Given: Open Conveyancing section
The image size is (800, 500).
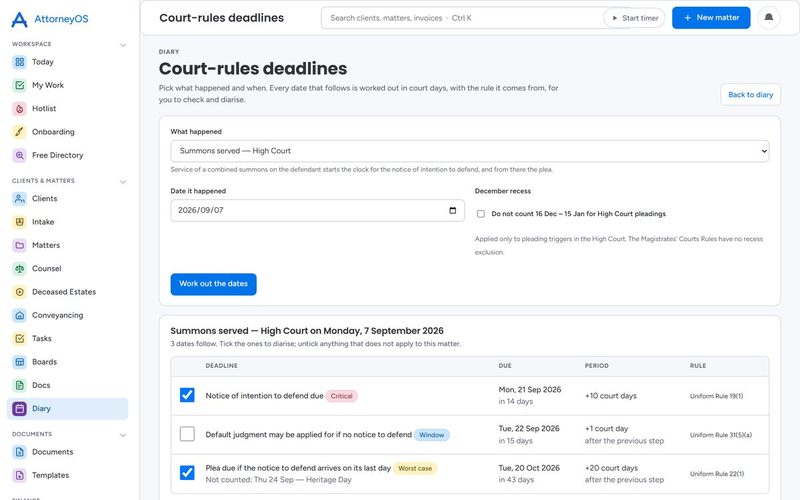Looking at the screenshot, I should (67, 315).
